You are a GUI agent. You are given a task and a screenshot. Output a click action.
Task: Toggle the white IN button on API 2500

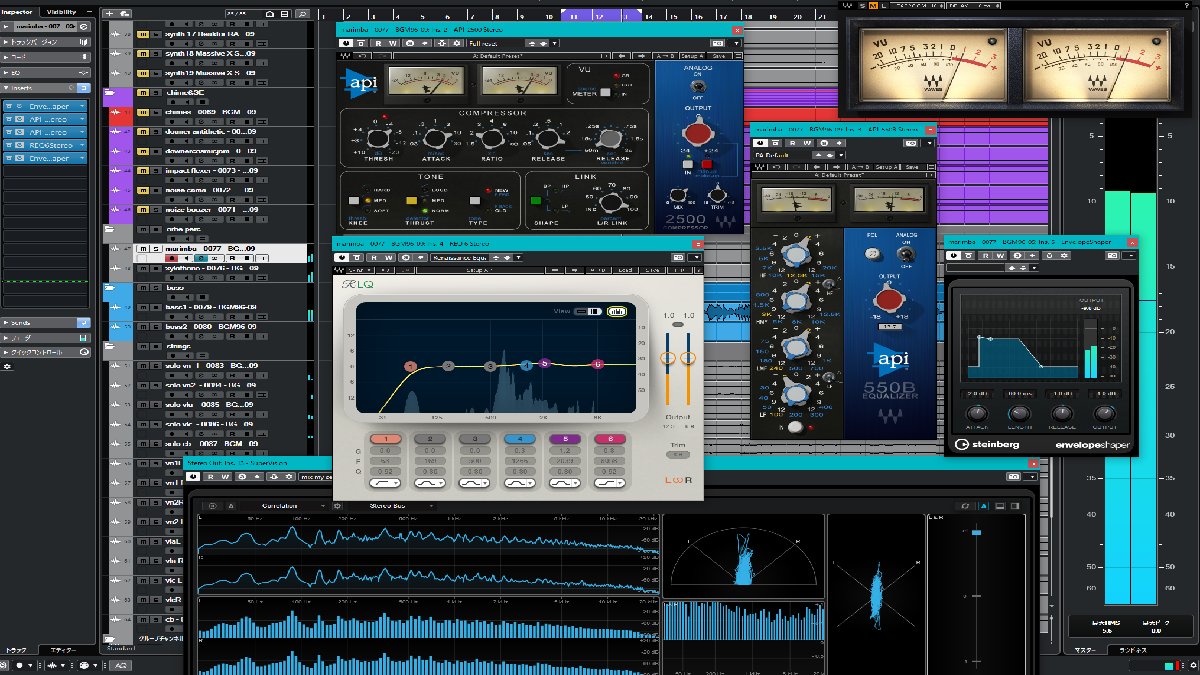(x=686, y=163)
